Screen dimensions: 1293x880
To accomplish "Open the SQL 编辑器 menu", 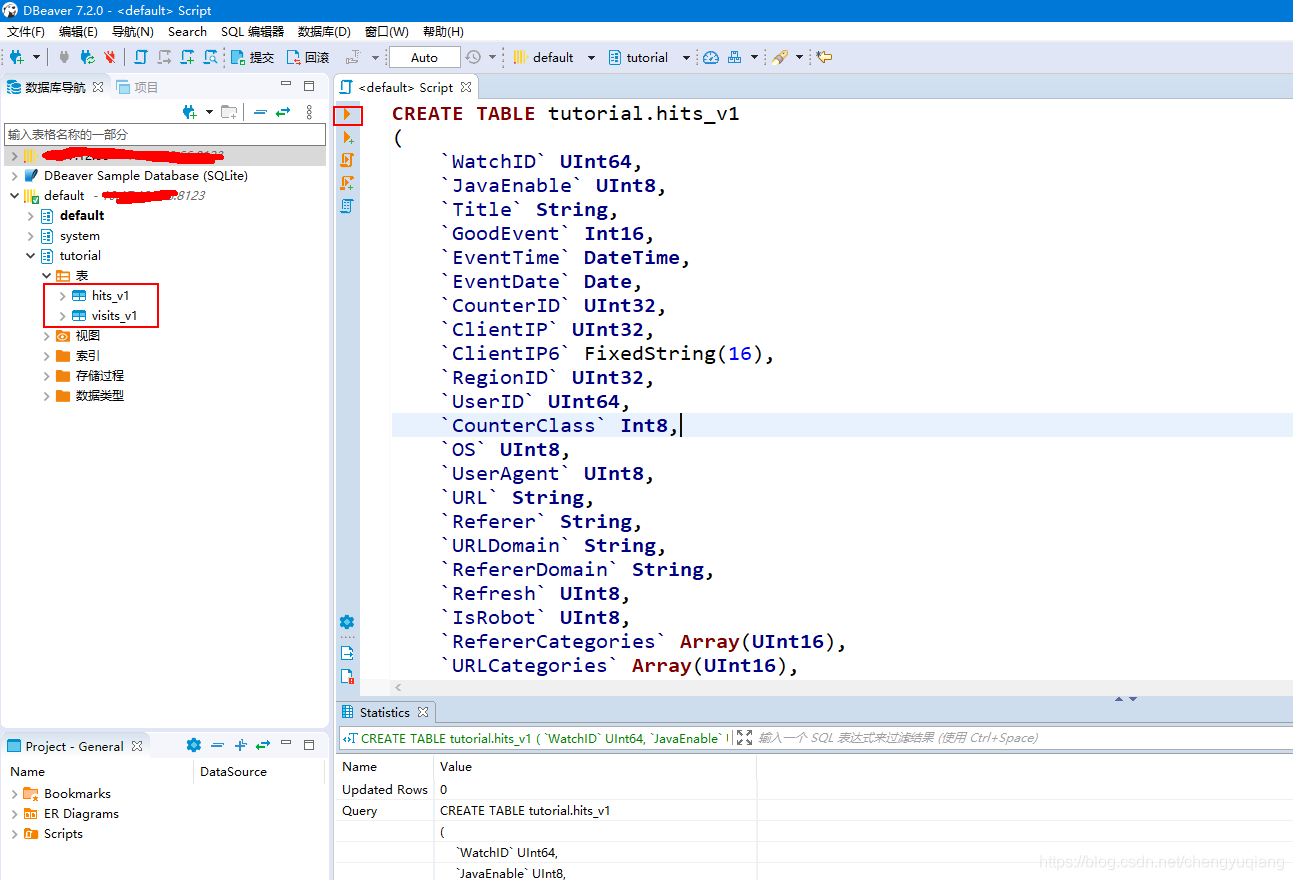I will tap(252, 31).
